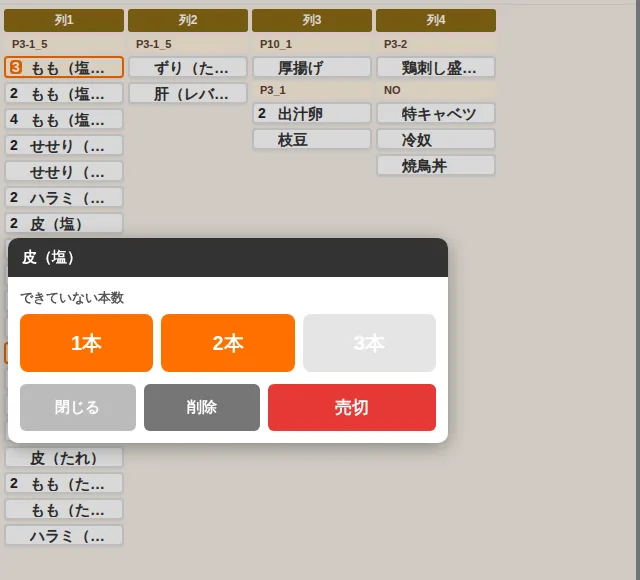Image resolution: width=640 pixels, height=580 pixels.
Task: Click NO label in 列4
Action: 392,90
